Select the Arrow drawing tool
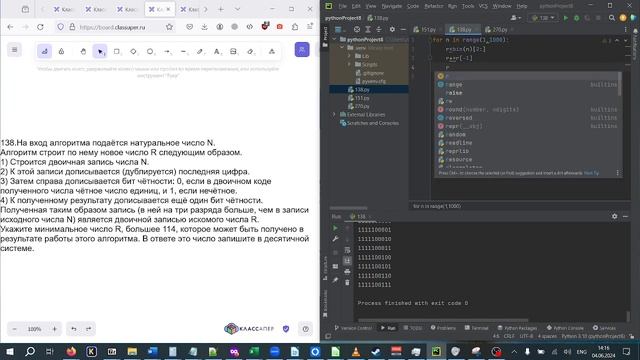This screenshot has height=360, width=640. (167, 51)
